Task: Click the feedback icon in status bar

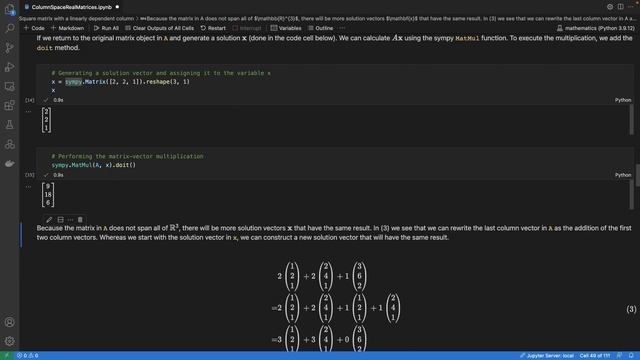Action: point(620,356)
